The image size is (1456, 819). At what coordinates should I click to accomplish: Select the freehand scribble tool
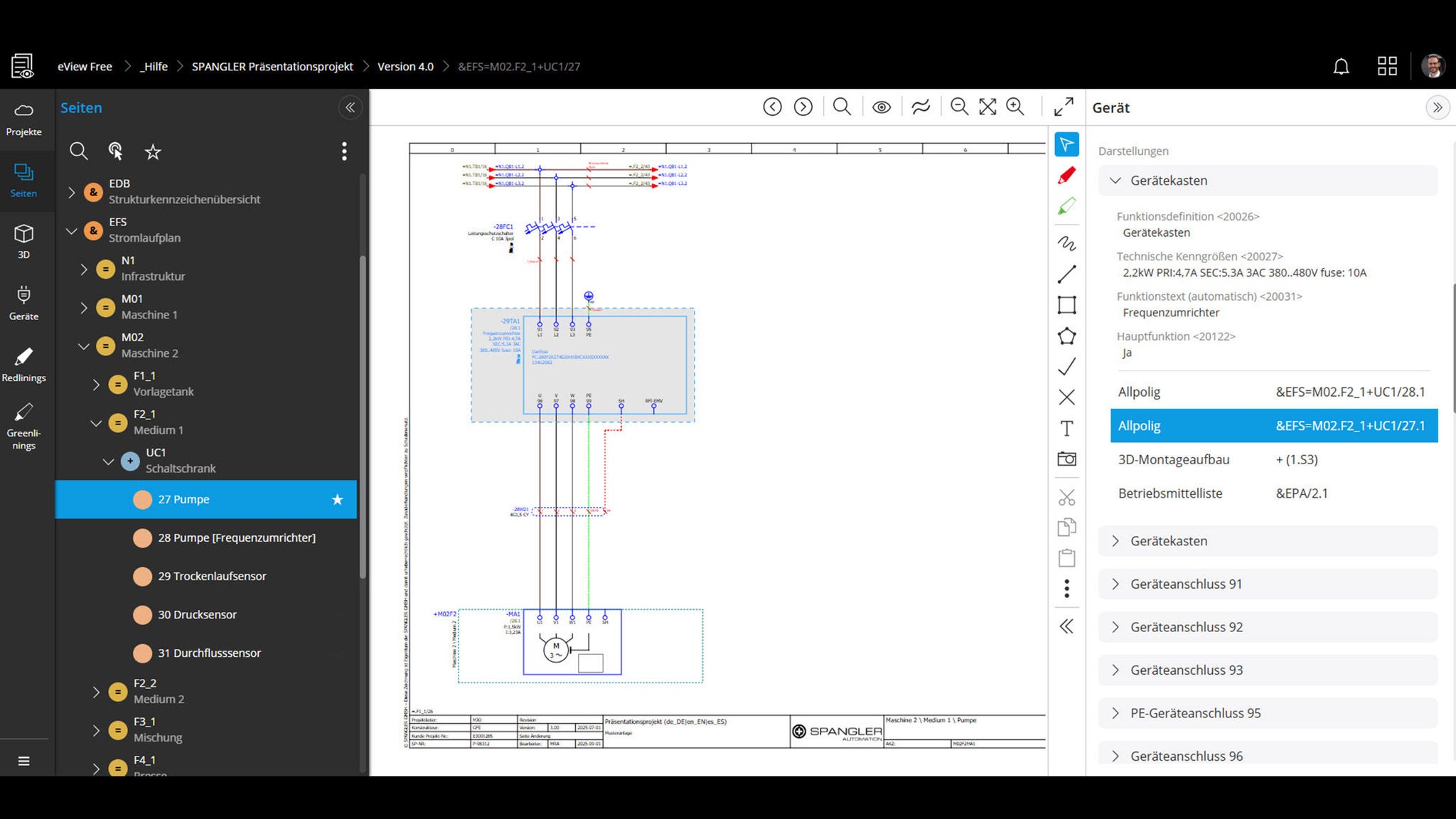pyautogui.click(x=1066, y=243)
